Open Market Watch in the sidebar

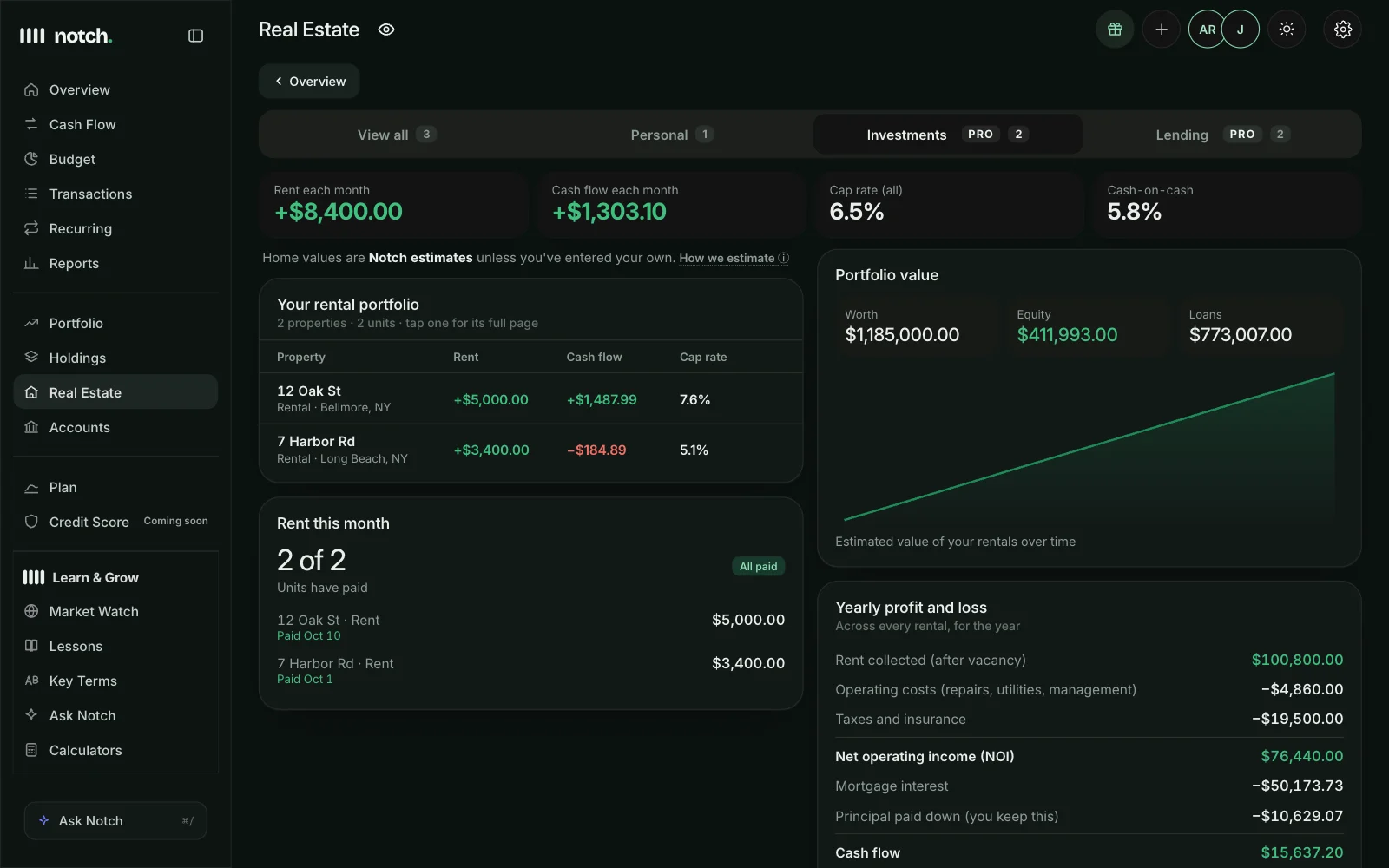tap(115, 611)
